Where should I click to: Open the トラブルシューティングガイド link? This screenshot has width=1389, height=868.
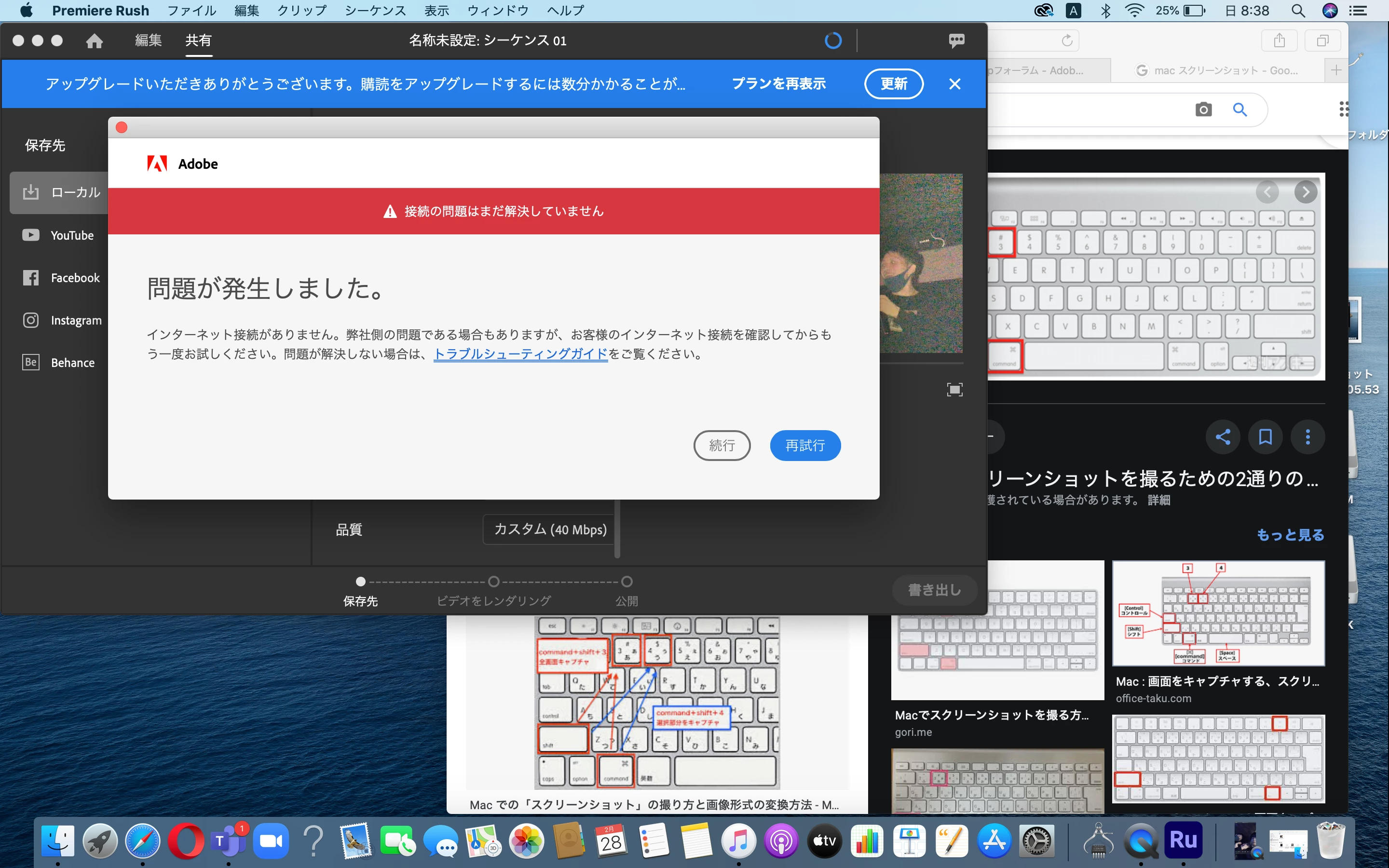pyautogui.click(x=520, y=354)
